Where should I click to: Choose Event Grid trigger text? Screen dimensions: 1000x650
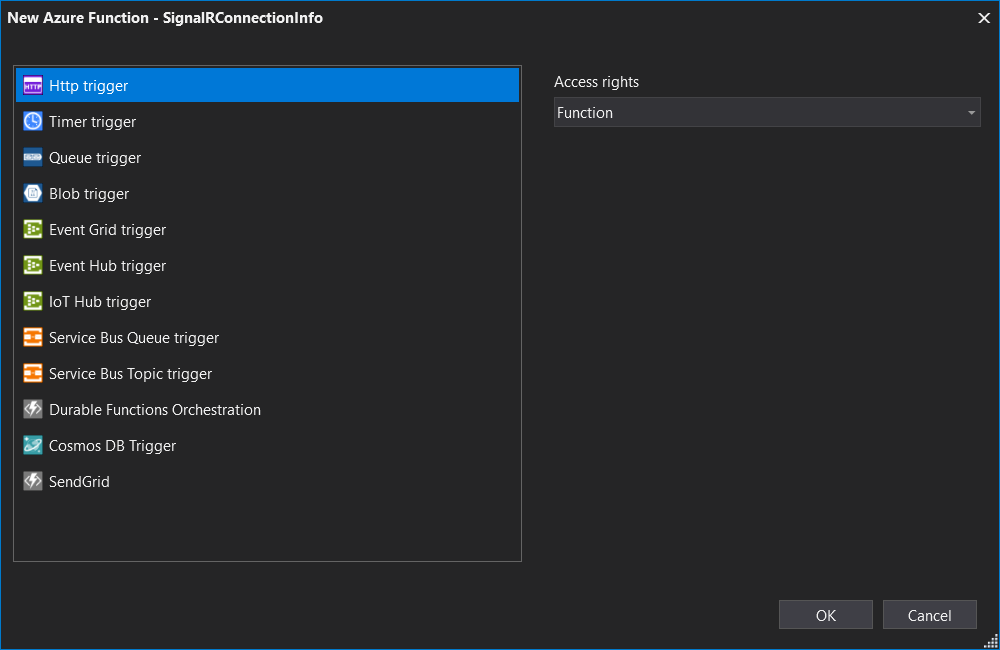108,230
